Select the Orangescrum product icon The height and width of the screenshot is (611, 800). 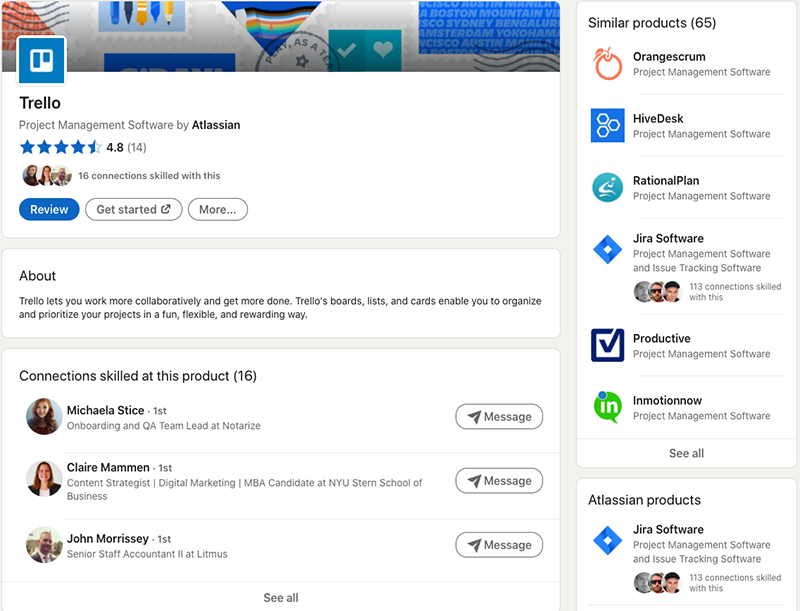tap(607, 64)
